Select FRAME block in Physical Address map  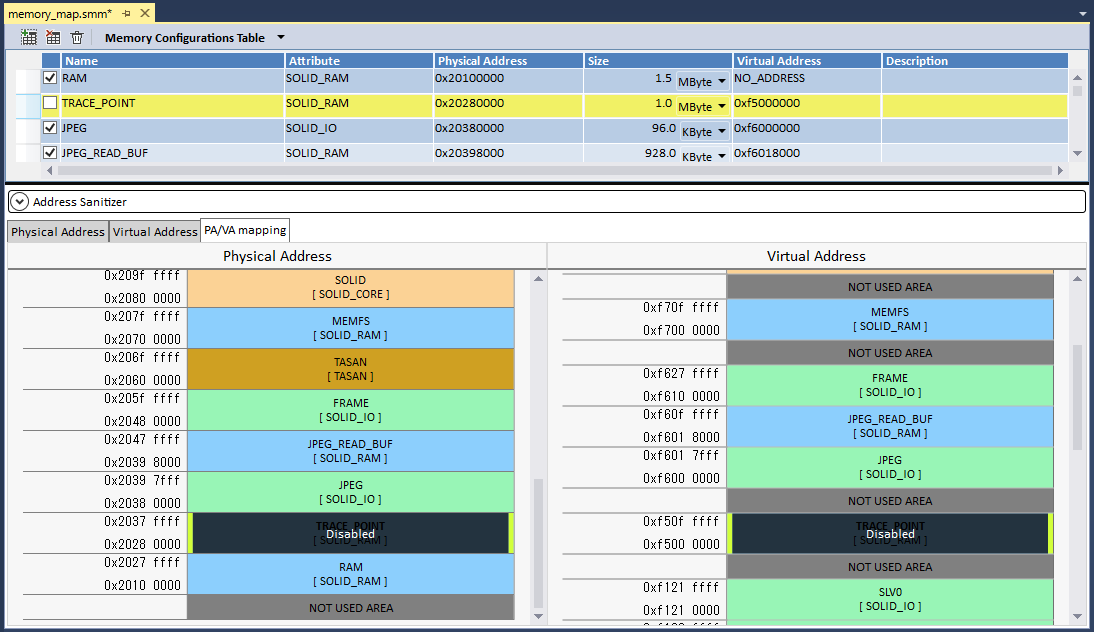pyautogui.click(x=351, y=410)
